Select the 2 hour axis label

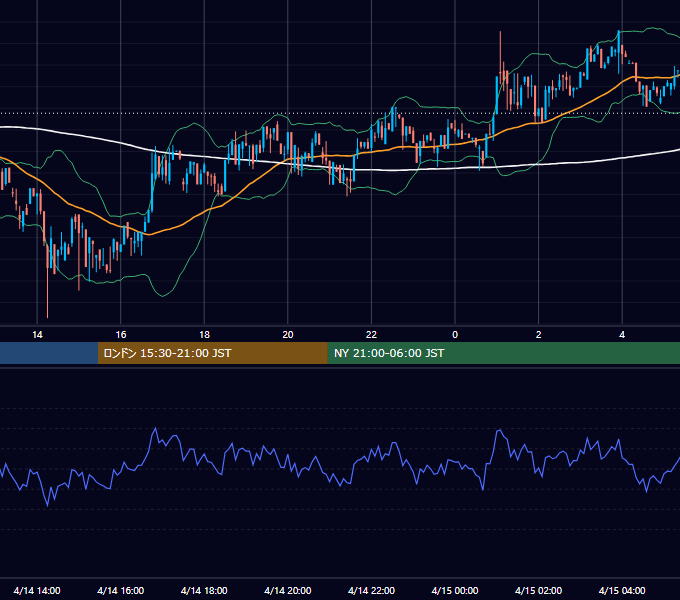[539, 335]
